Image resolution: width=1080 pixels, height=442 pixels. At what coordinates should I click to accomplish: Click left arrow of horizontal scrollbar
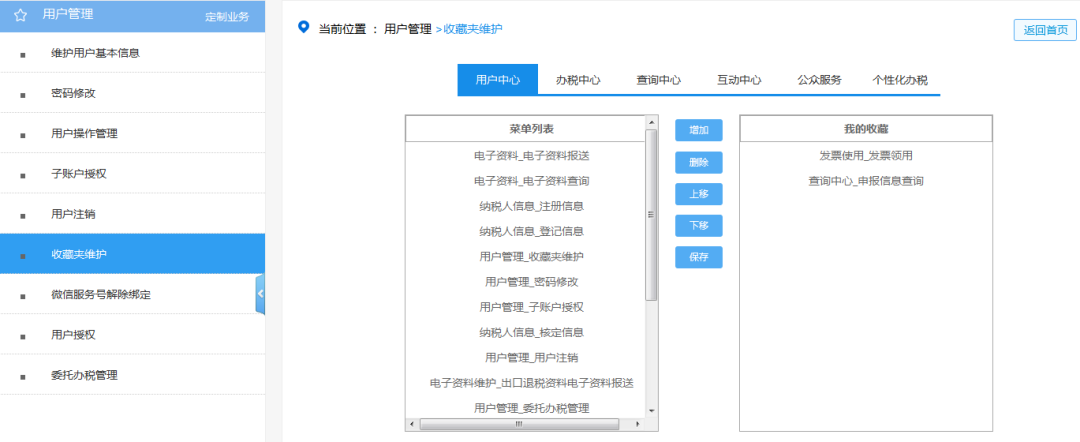coord(412,424)
